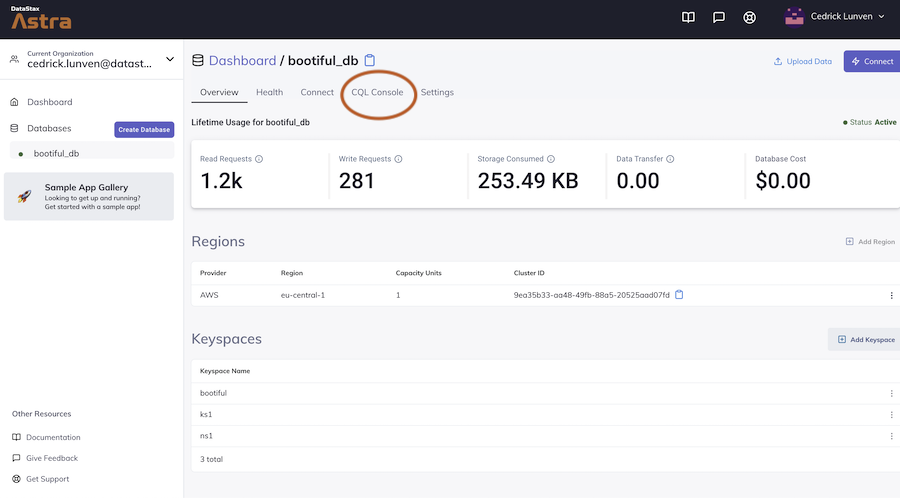Click the database icon beside Databases

[14, 128]
